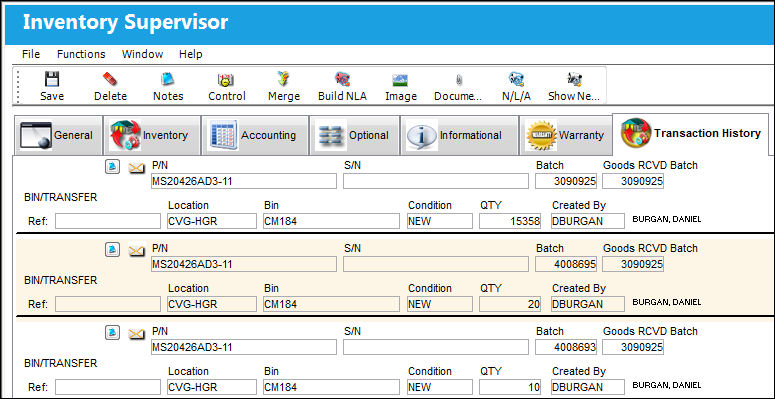Open the Functions menu

coord(81,54)
